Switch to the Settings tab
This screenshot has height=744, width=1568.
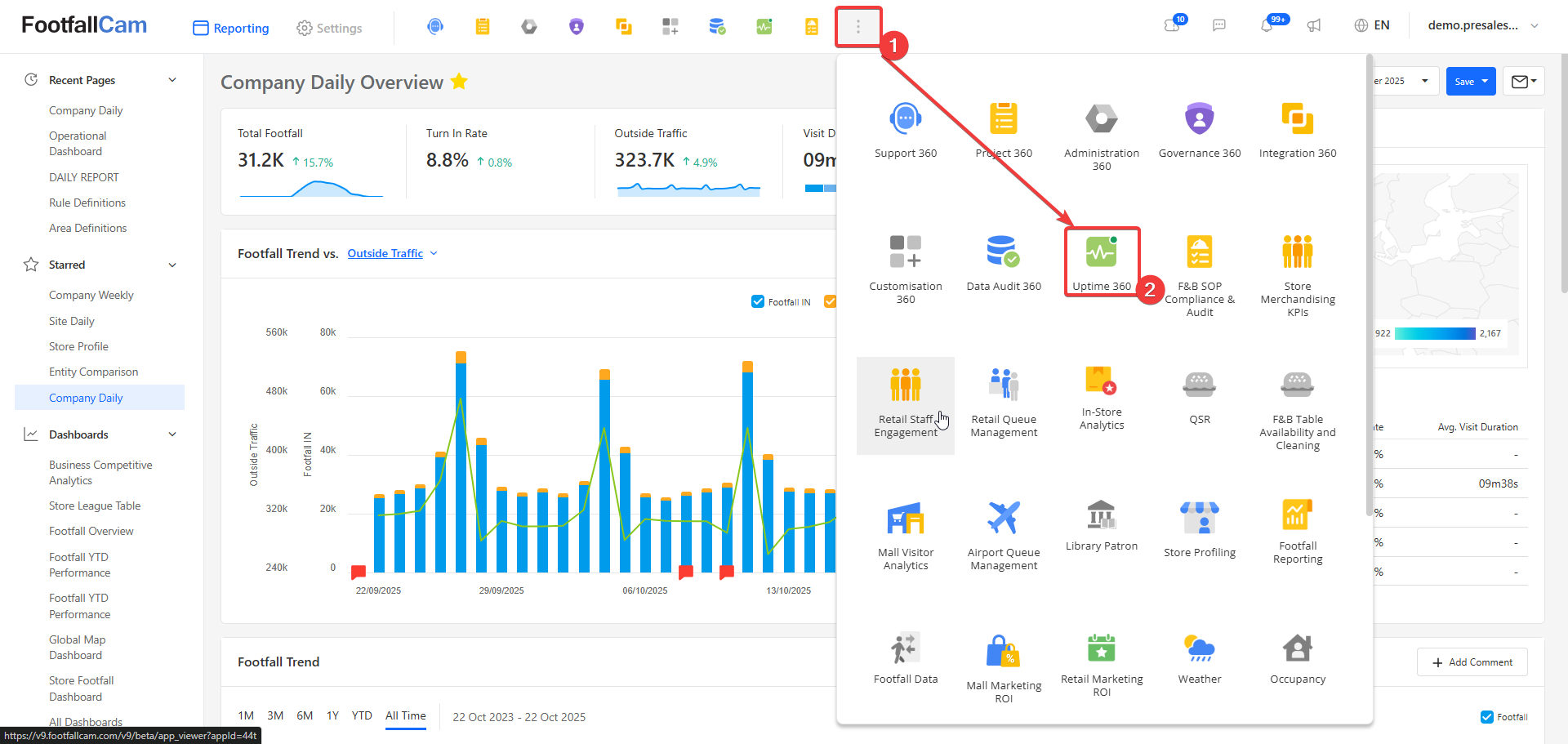[329, 28]
